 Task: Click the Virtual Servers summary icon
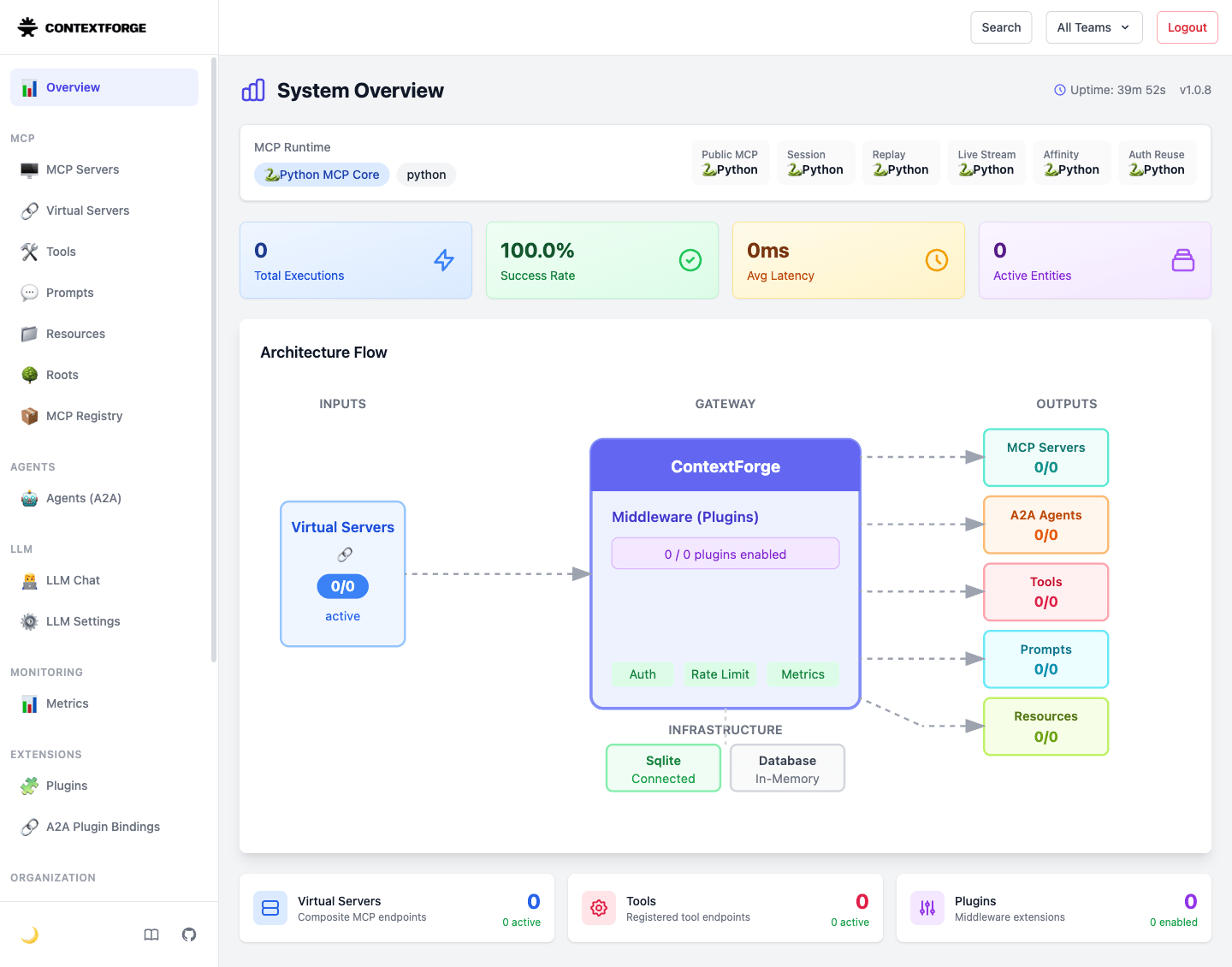coord(270,908)
